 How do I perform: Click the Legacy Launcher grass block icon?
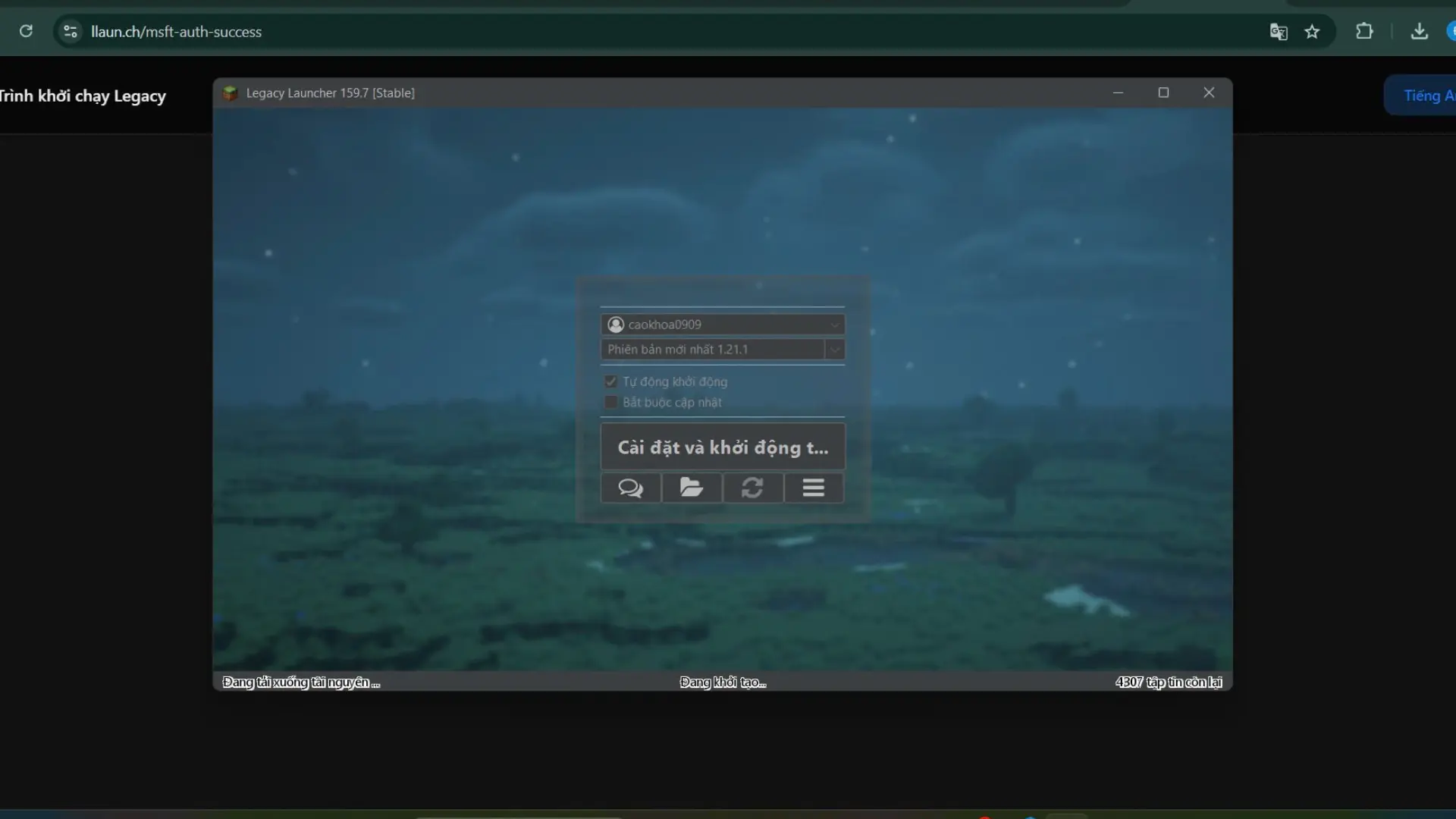[230, 93]
